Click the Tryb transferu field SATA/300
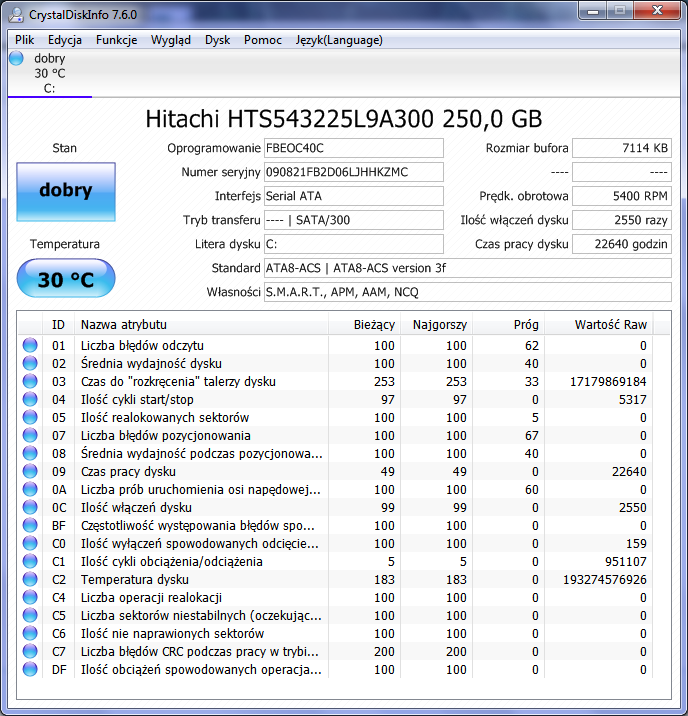 354,220
